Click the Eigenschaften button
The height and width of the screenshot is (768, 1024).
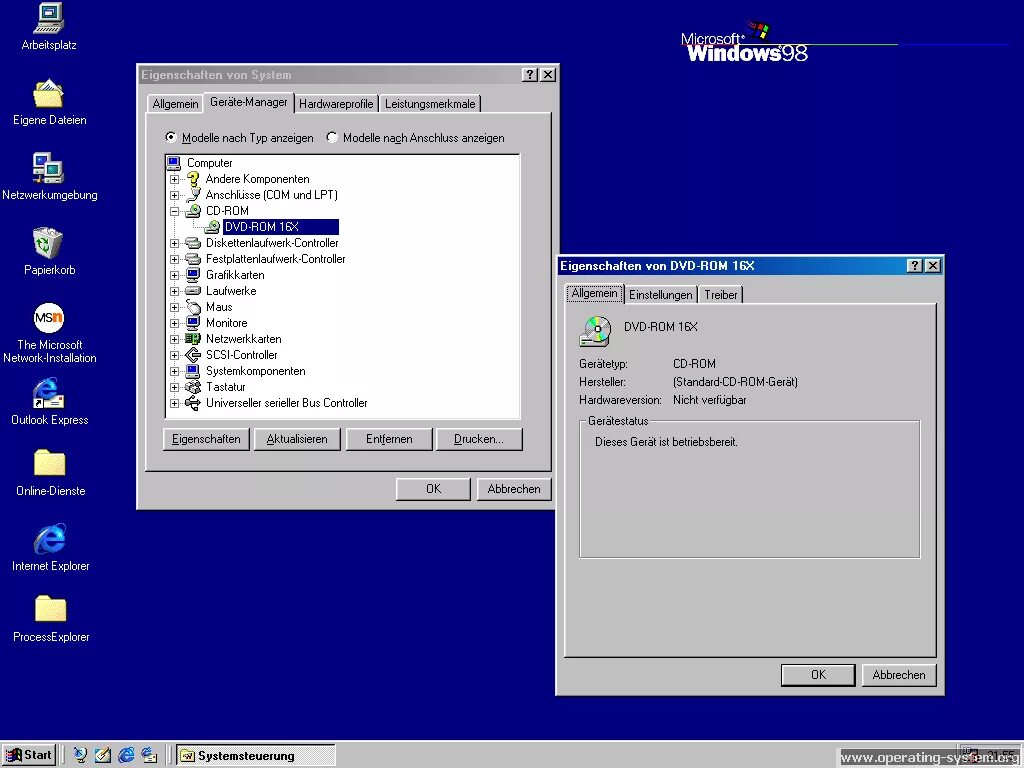point(206,439)
